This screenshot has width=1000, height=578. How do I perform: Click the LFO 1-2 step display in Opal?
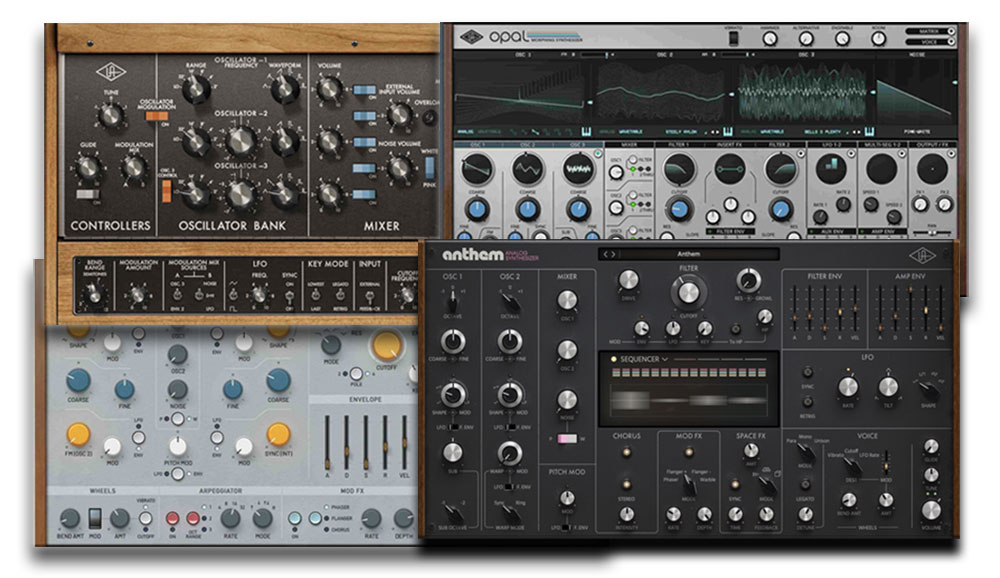[x=831, y=169]
